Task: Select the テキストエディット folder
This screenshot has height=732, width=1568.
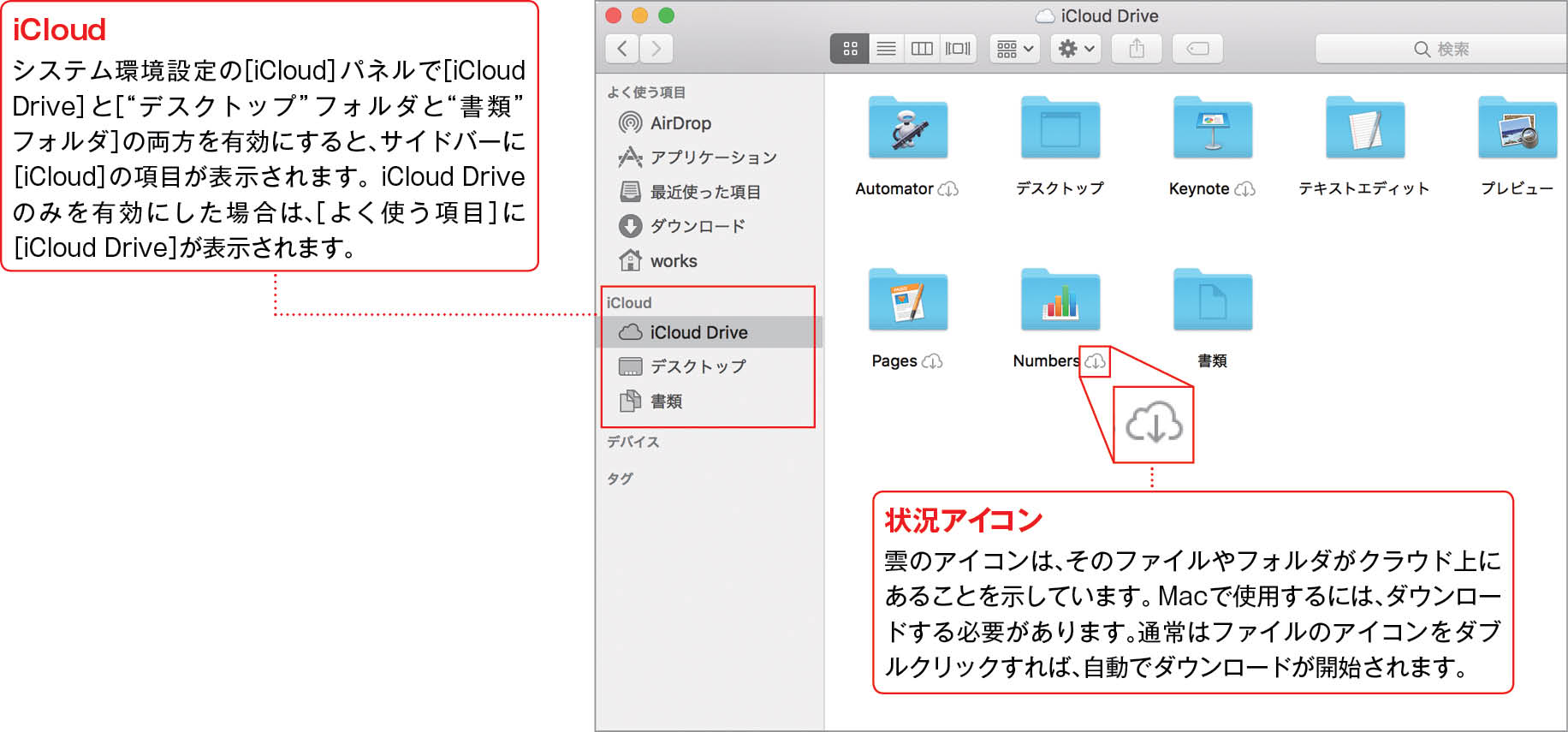Action: point(1365,128)
